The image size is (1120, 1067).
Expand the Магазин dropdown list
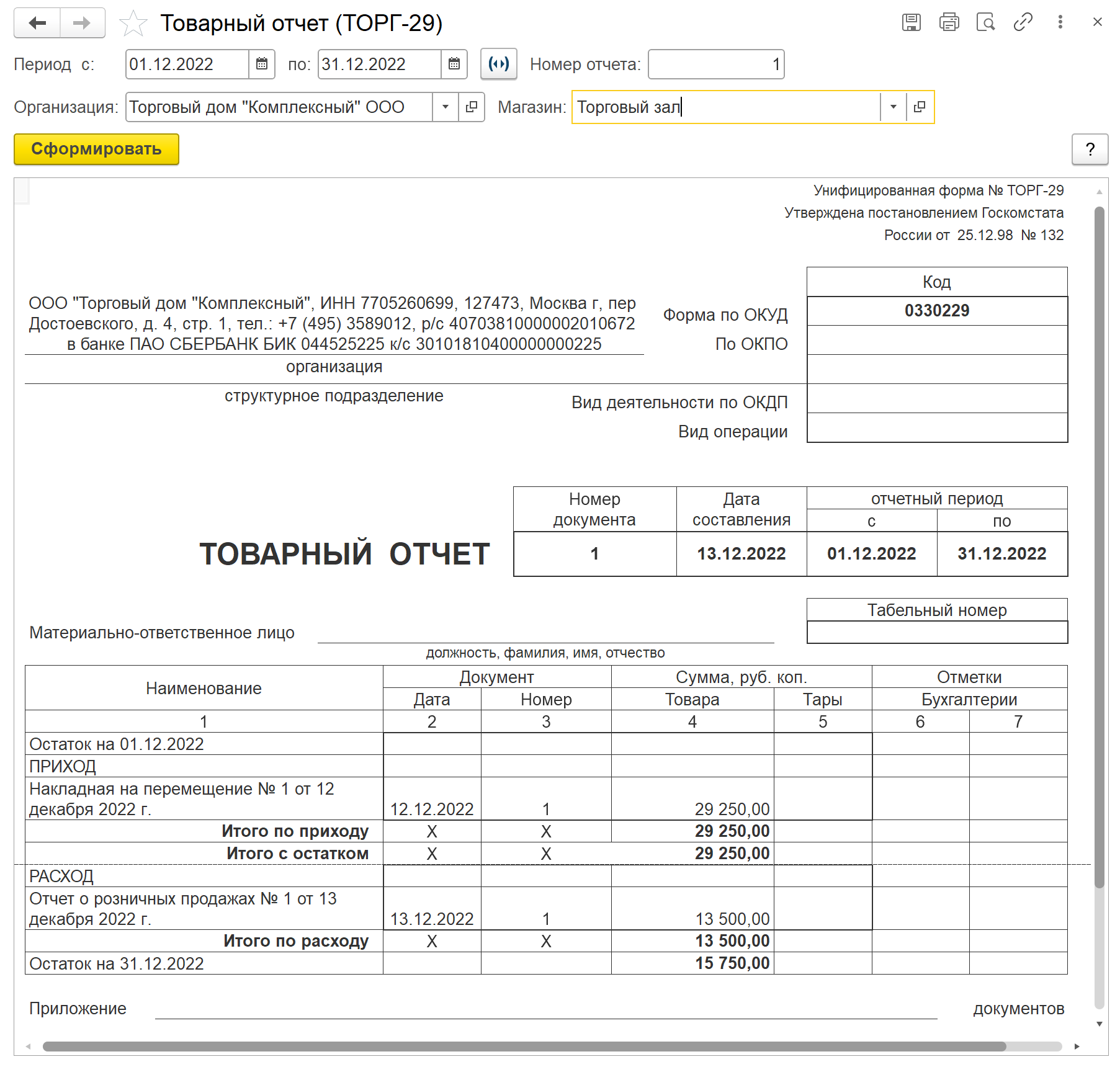pos(893,107)
